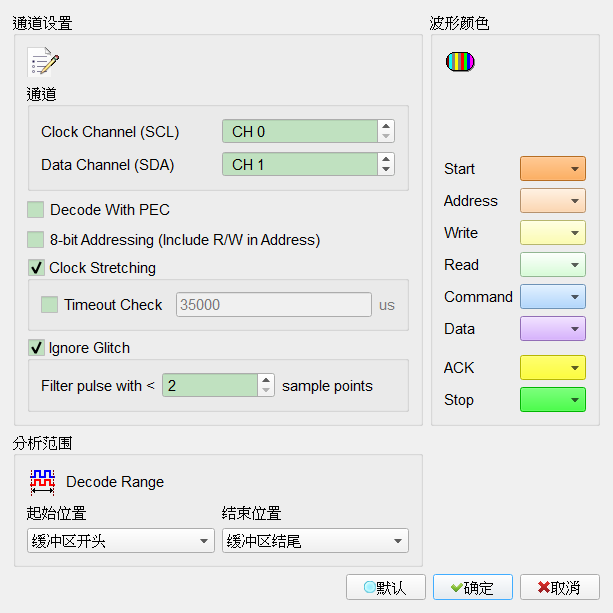This screenshot has height=613, width=613.
Task: Select the CH 0 clock channel field
Action: coord(300,131)
